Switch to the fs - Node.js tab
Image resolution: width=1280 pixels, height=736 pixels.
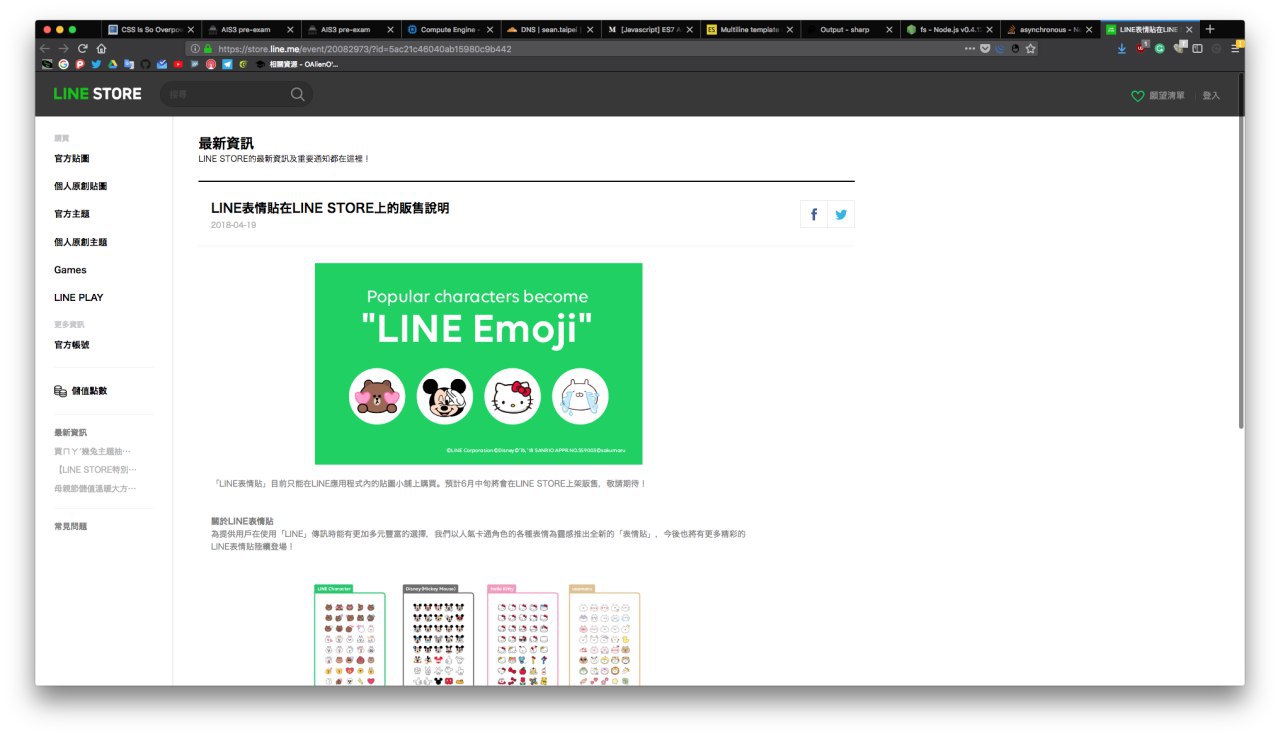950,30
